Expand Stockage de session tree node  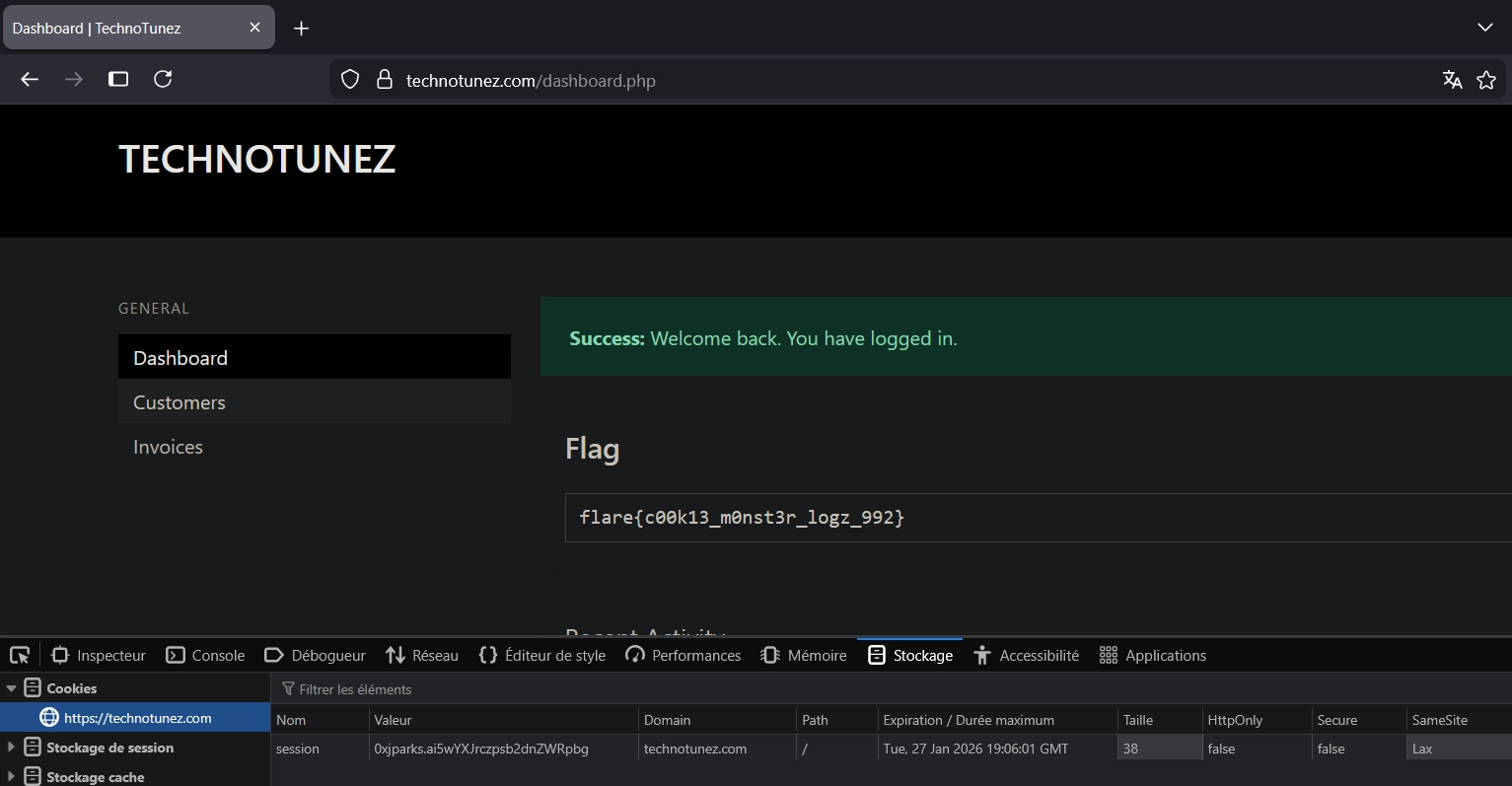coord(12,748)
